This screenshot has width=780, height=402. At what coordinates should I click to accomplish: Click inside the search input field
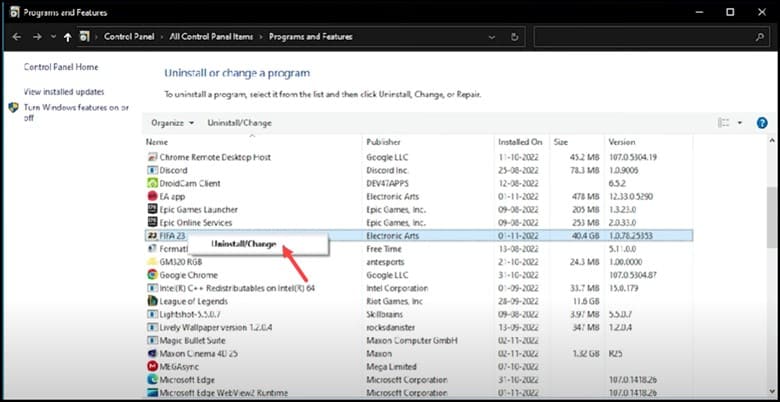click(x=644, y=37)
